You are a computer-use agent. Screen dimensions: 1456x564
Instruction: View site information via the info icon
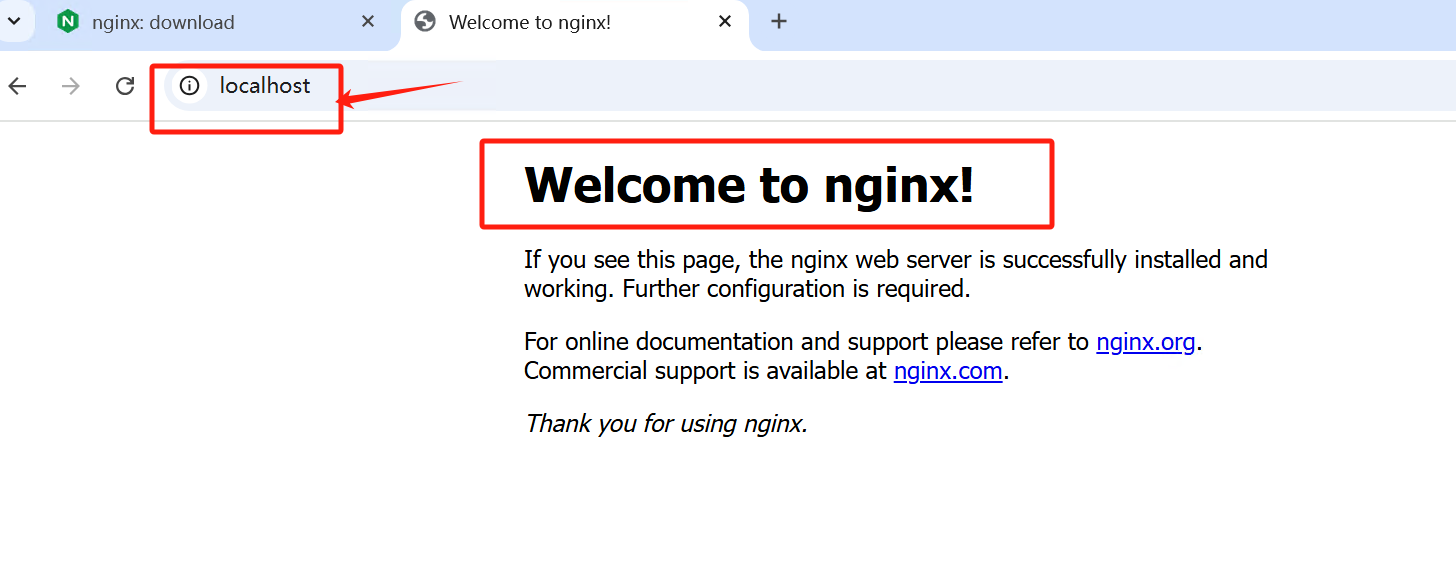[189, 86]
